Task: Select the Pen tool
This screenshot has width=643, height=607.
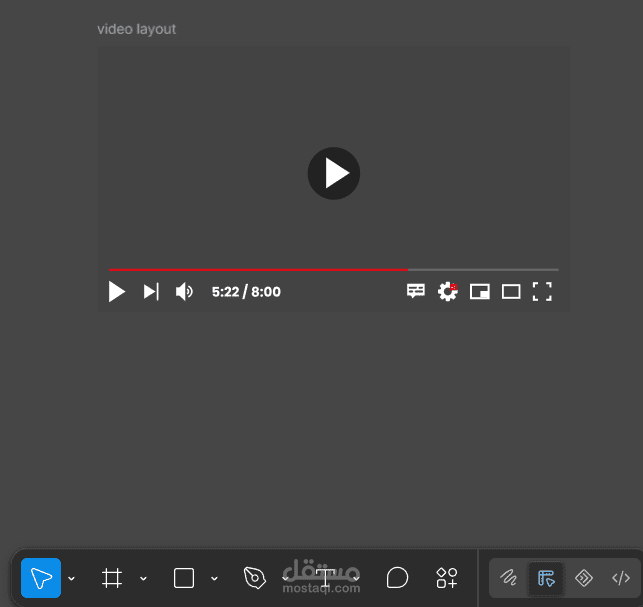Action: [x=254, y=577]
